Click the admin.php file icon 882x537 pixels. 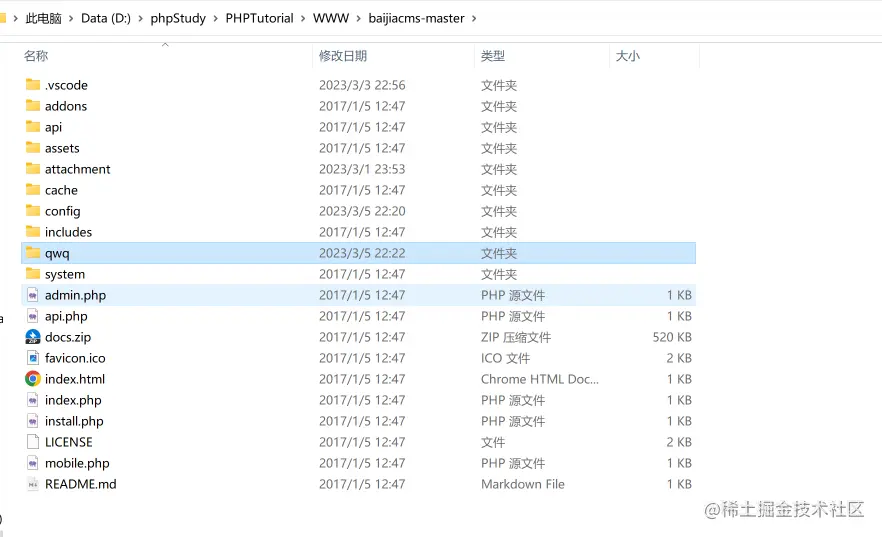click(x=33, y=295)
